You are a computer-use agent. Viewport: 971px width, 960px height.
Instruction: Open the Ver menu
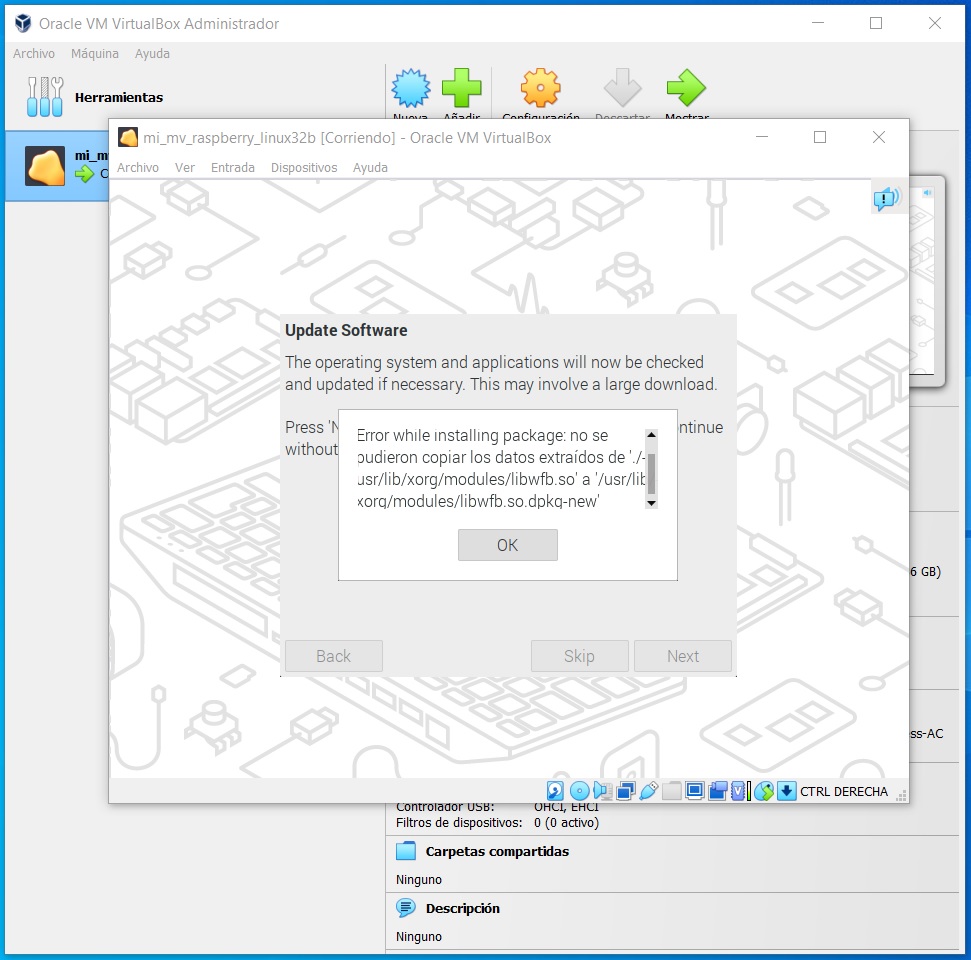[185, 167]
